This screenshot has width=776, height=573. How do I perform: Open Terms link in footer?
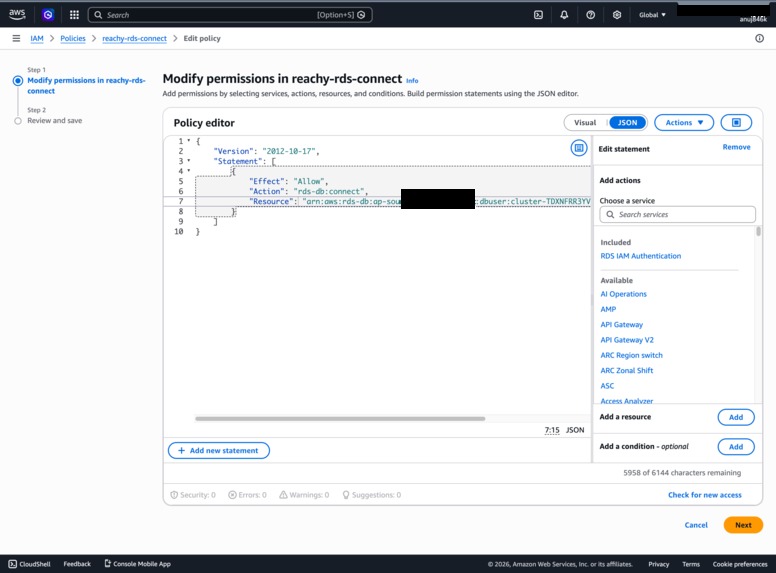(691, 564)
